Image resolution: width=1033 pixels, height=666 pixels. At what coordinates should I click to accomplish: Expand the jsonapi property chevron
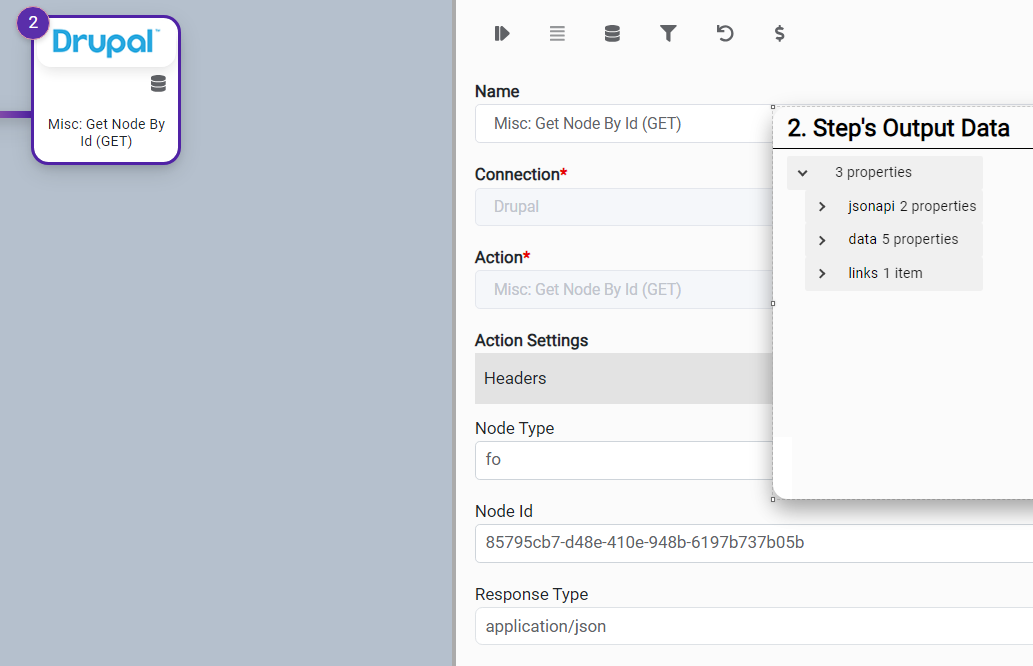[x=822, y=207]
